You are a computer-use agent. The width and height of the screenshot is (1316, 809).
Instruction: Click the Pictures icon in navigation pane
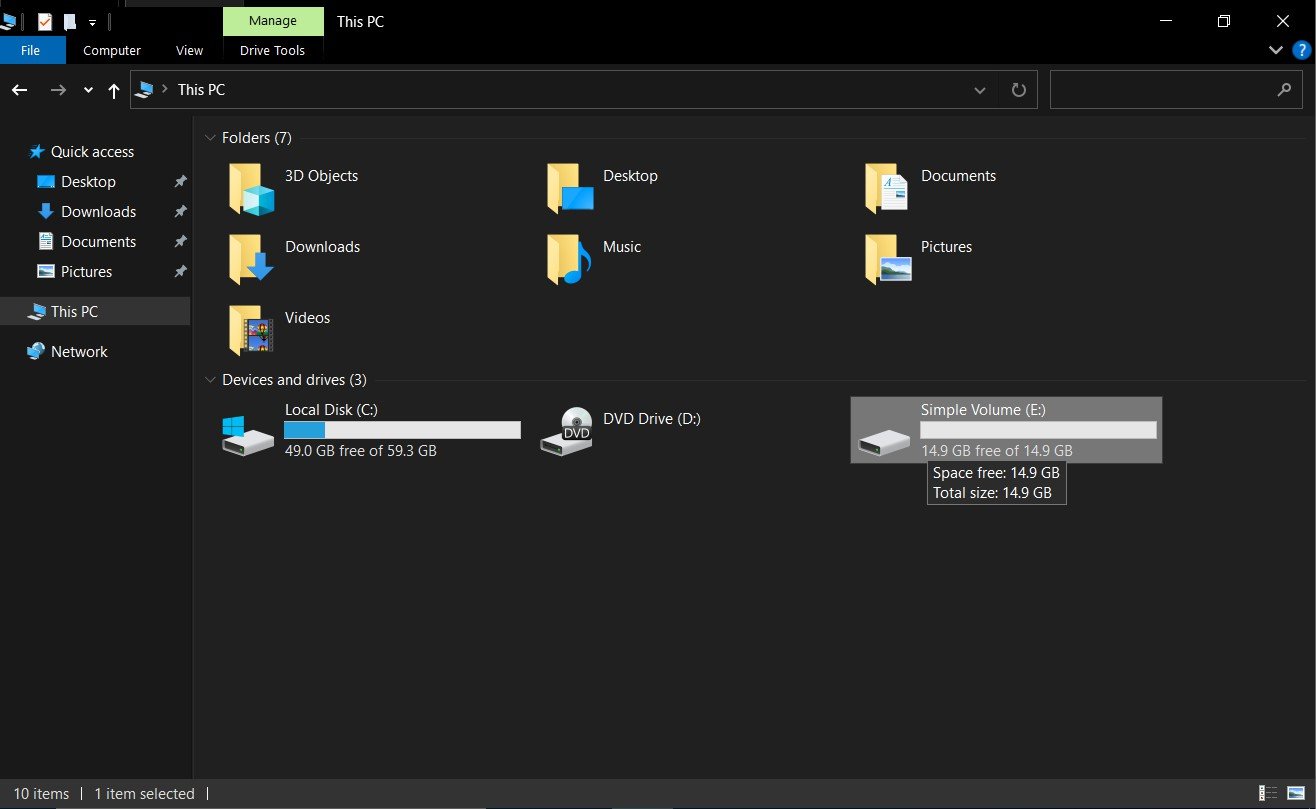coord(45,271)
